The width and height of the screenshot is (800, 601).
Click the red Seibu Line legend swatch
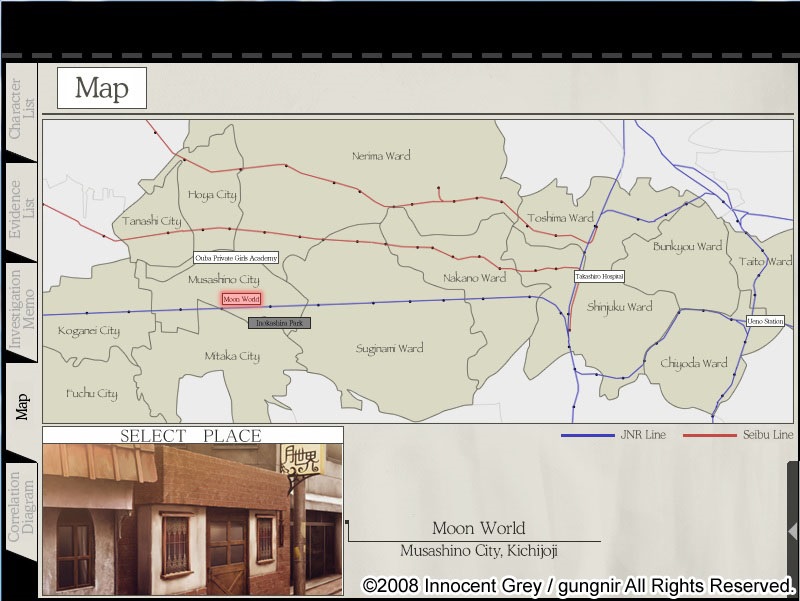(x=709, y=436)
